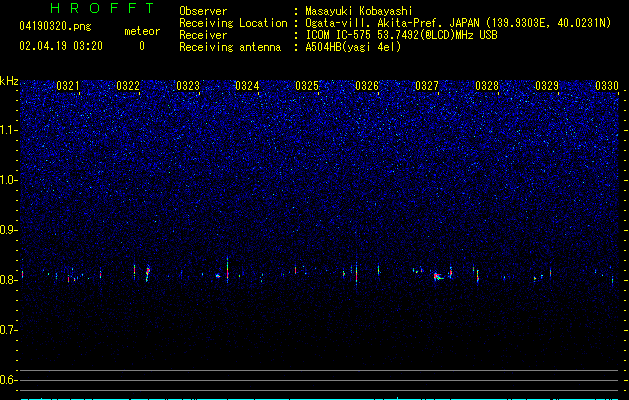Click the 1.0 kHz axis label
Image resolution: width=629 pixels, height=400 pixels.
pos(9,180)
